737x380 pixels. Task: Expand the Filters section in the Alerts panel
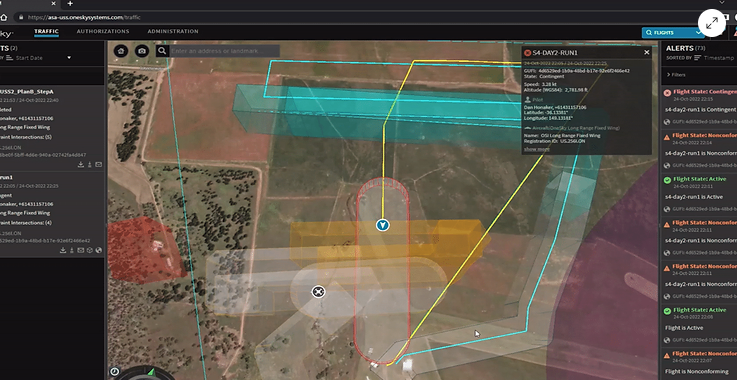click(x=676, y=75)
